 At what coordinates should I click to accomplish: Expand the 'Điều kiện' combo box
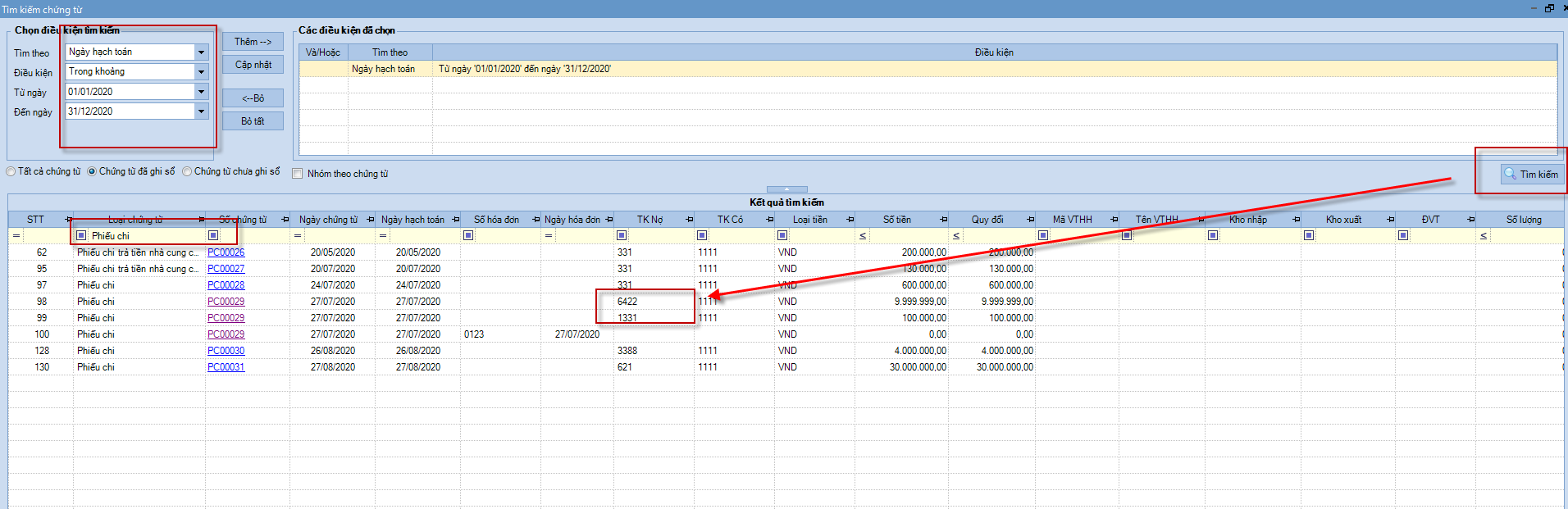pos(201,71)
